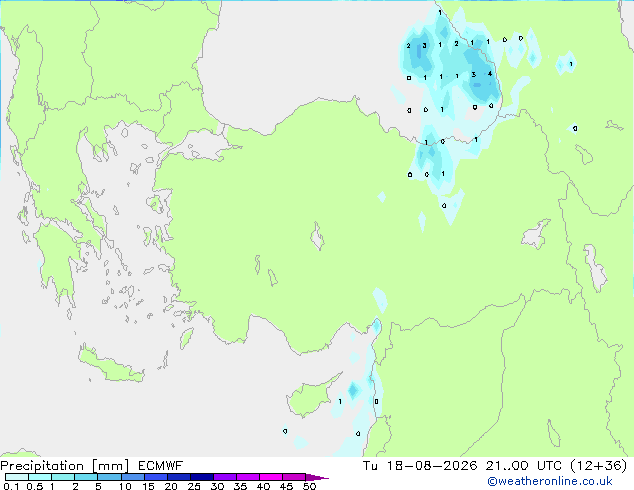634x490 pixels.
Task: Select the 2–5 mm legend color swatch
Action: pos(86,477)
